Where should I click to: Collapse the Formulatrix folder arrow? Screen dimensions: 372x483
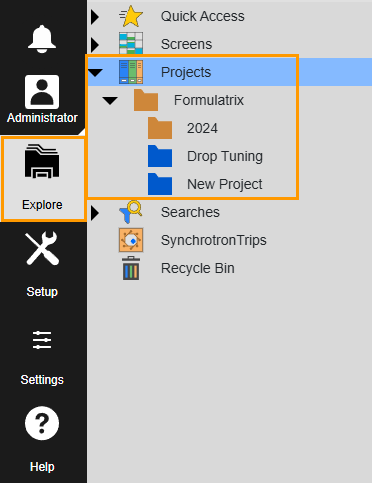click(x=110, y=100)
